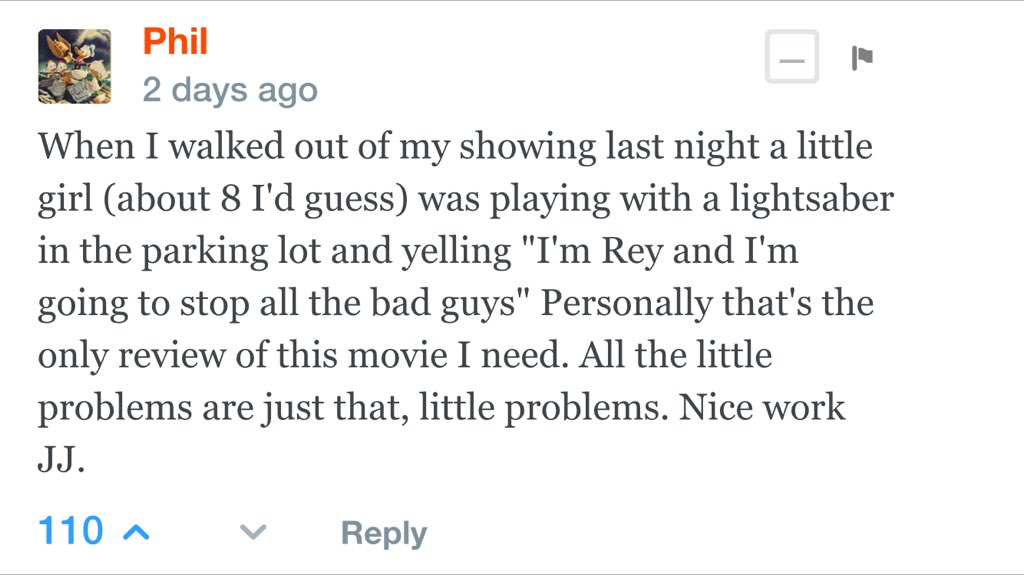Click "JJ." at the comment's end
Image resolution: width=1024 pixels, height=575 pixels.
[x=60, y=461]
